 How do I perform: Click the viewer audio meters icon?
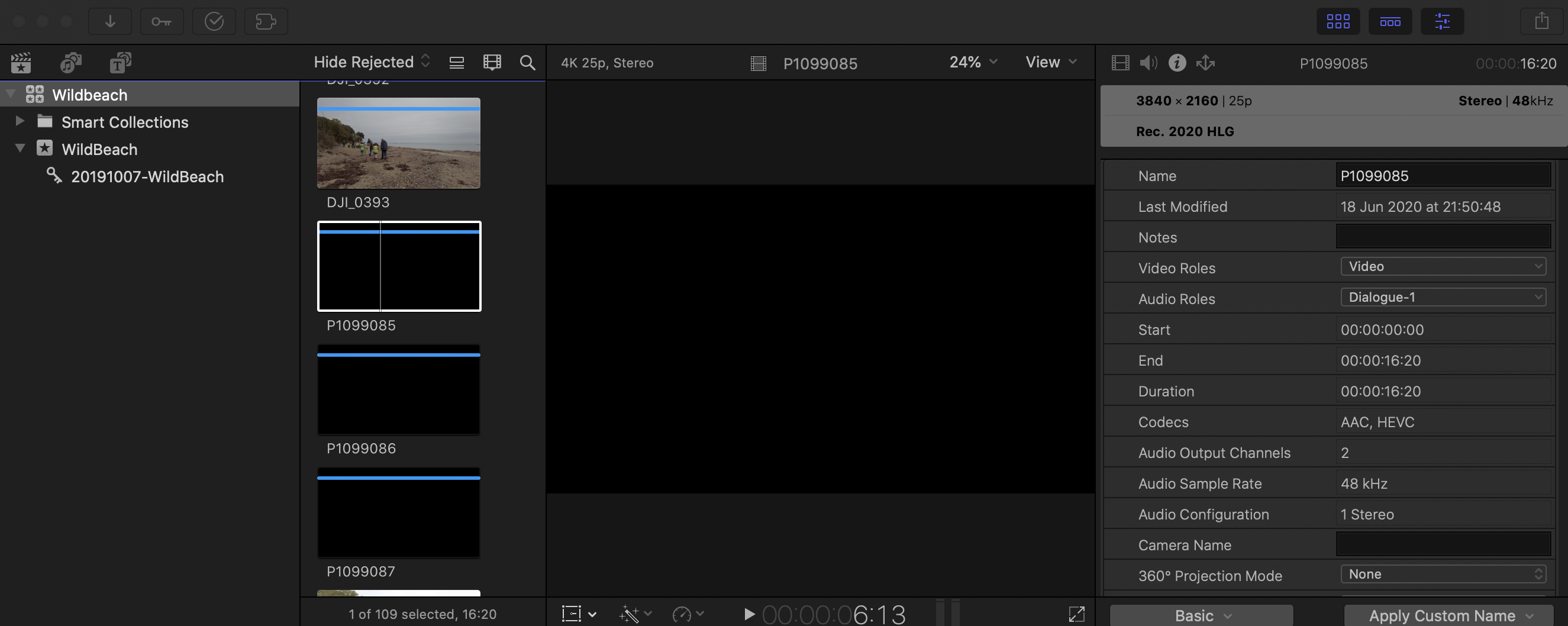point(948,613)
